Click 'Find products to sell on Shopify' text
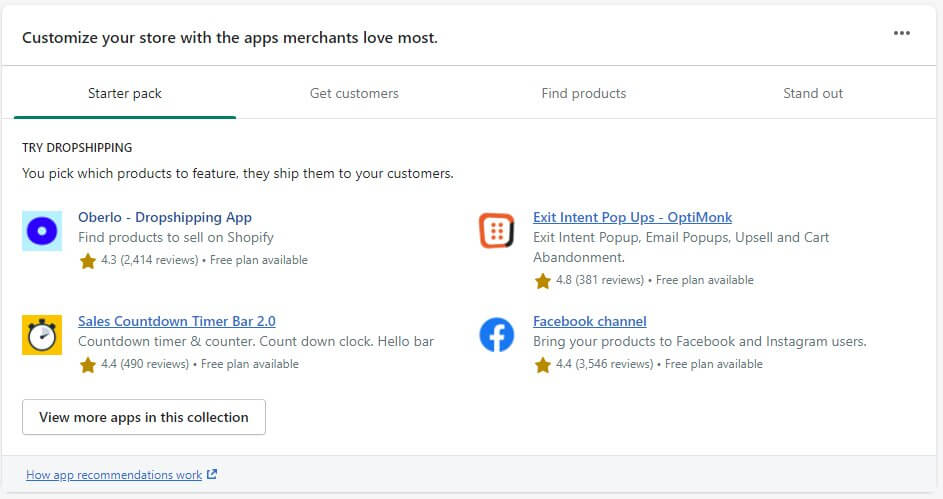 tap(176, 237)
